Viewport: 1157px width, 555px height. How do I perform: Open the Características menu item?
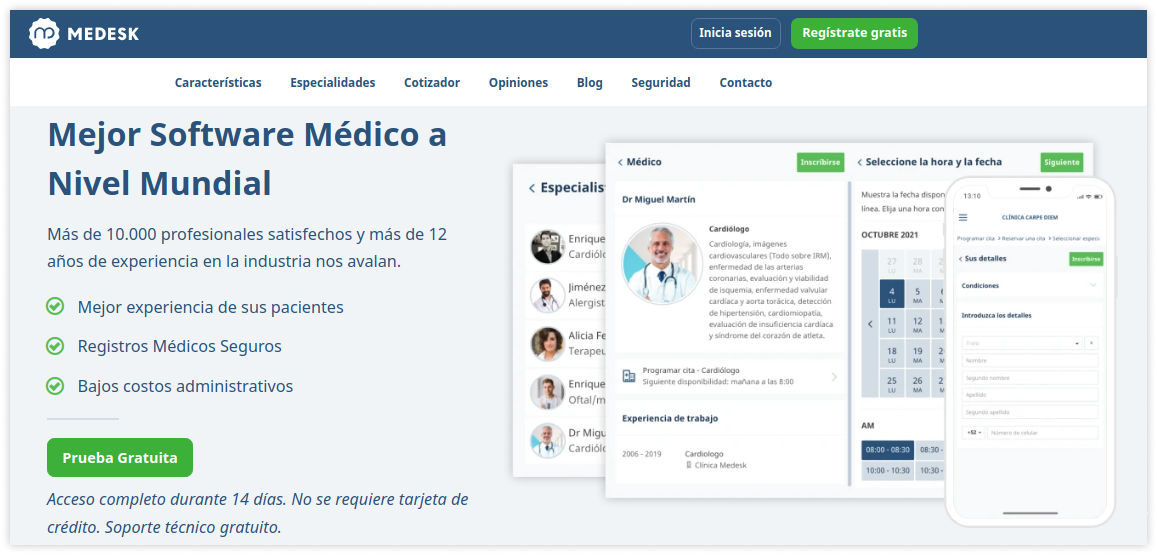coord(218,83)
